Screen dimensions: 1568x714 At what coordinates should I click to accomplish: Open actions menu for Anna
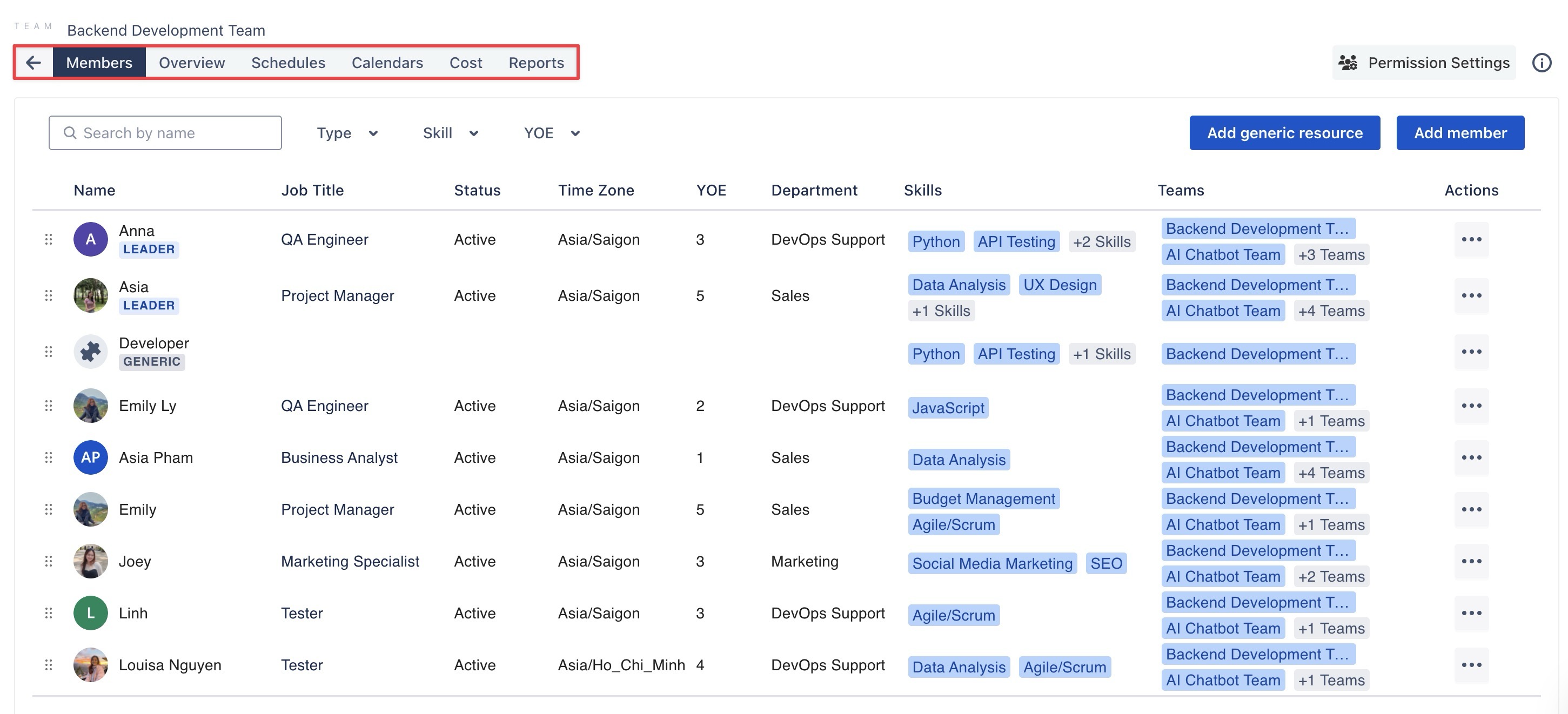click(x=1471, y=239)
